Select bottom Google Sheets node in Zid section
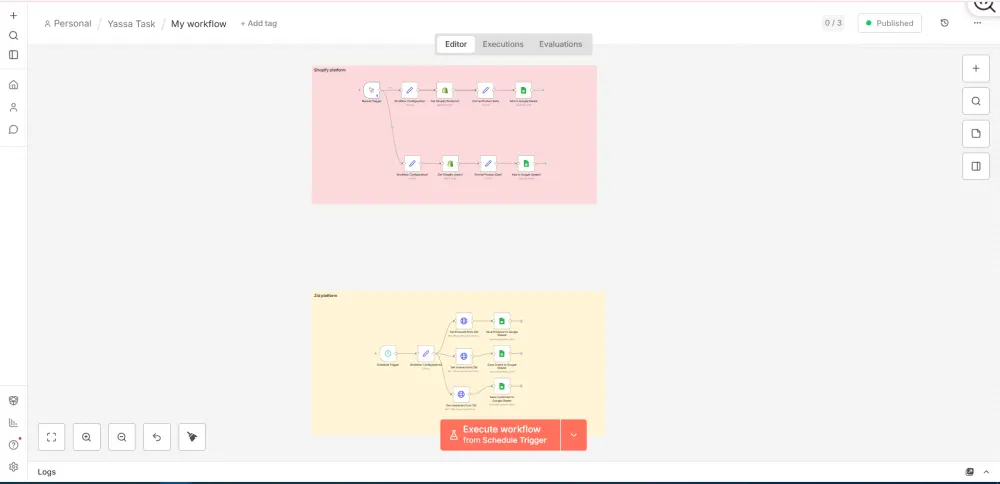This screenshot has height=484, width=1000. (x=502, y=386)
